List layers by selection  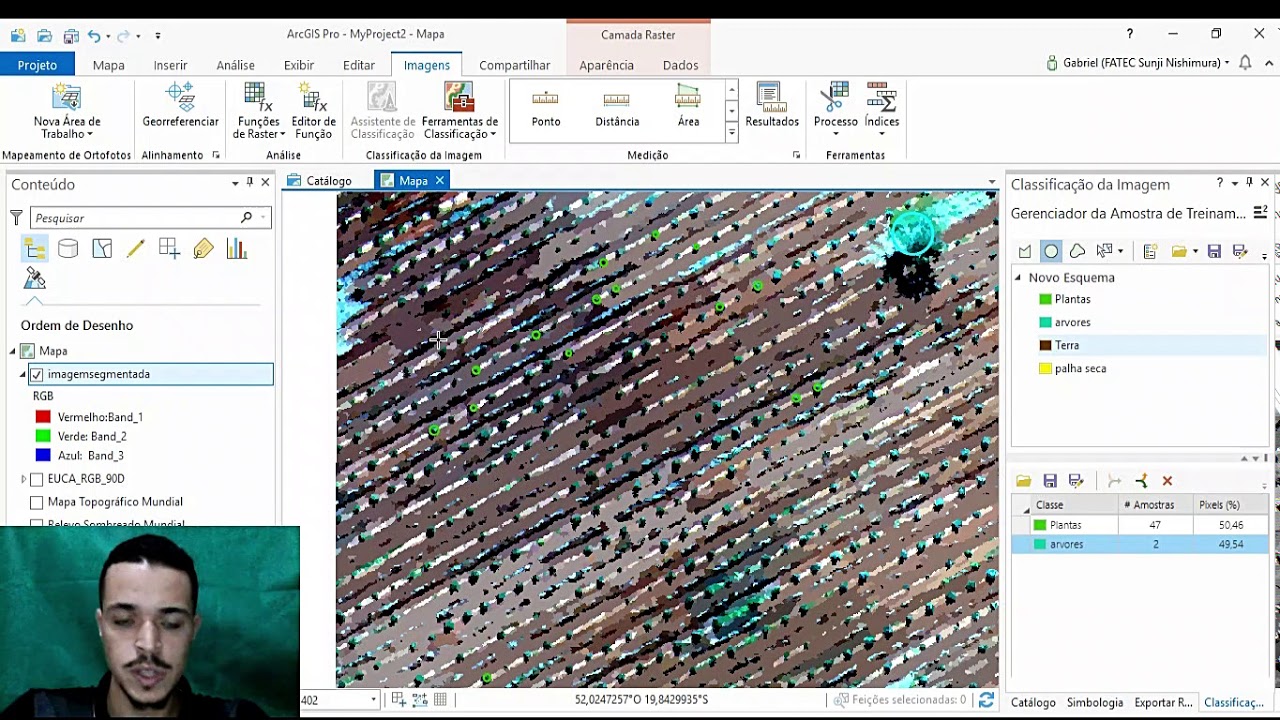pyautogui.click(x=102, y=249)
